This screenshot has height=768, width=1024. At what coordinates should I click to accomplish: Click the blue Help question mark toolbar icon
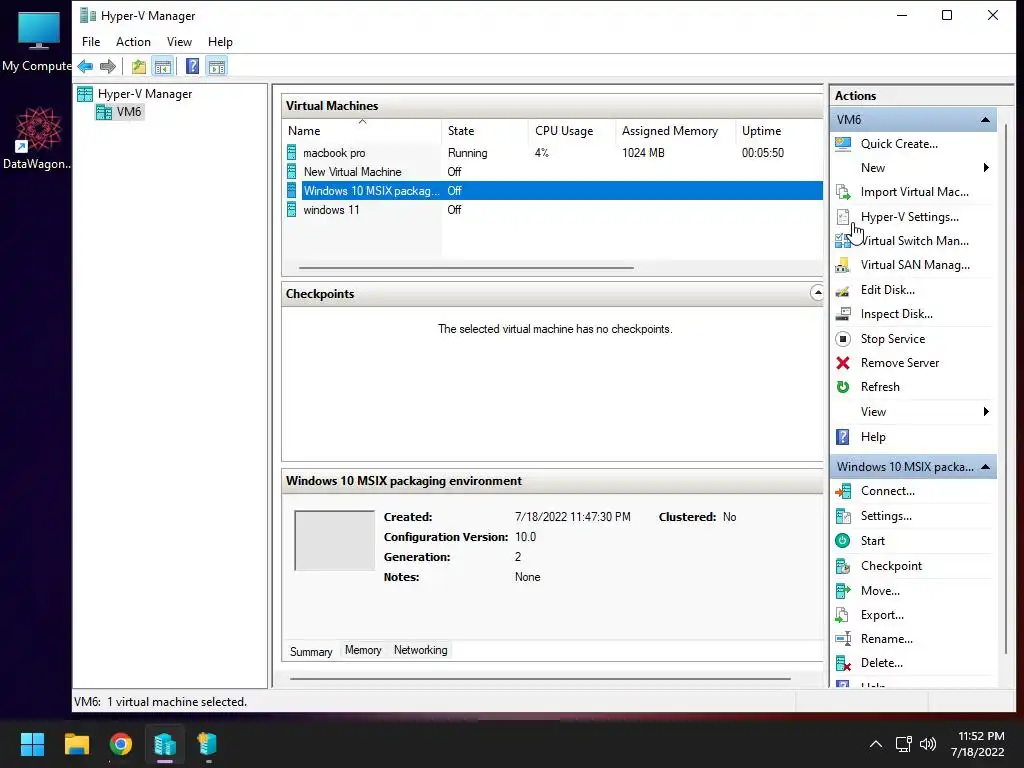click(192, 67)
